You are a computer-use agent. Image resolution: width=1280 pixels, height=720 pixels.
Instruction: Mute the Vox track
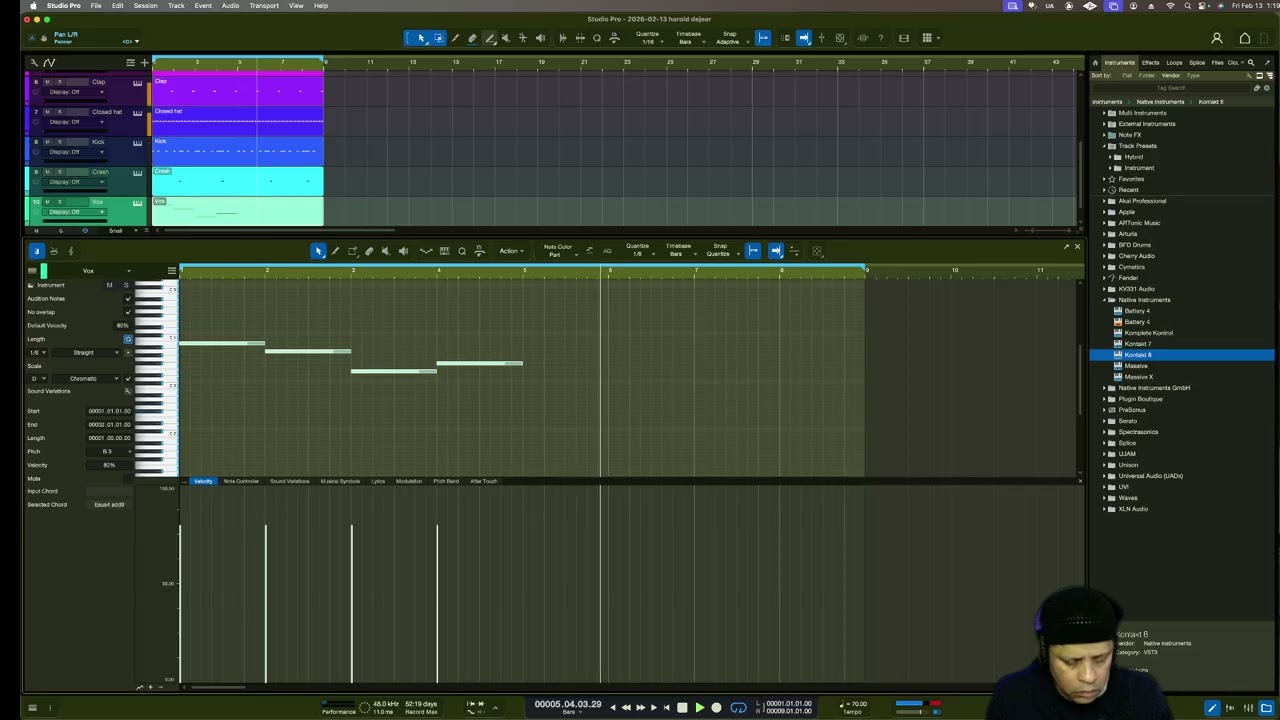(47, 202)
